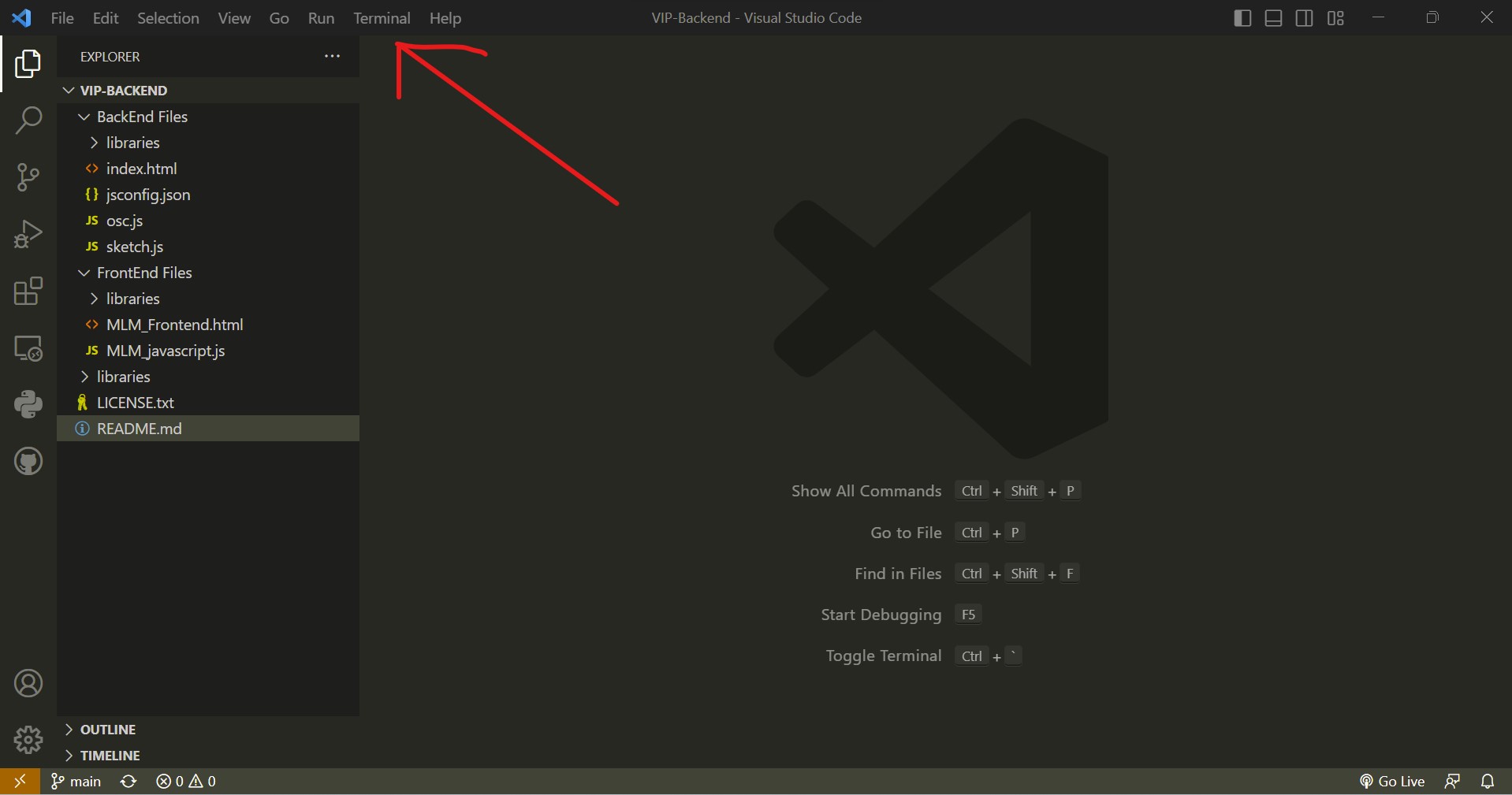
Task: Open Run and Debug view icon
Action: [x=28, y=234]
